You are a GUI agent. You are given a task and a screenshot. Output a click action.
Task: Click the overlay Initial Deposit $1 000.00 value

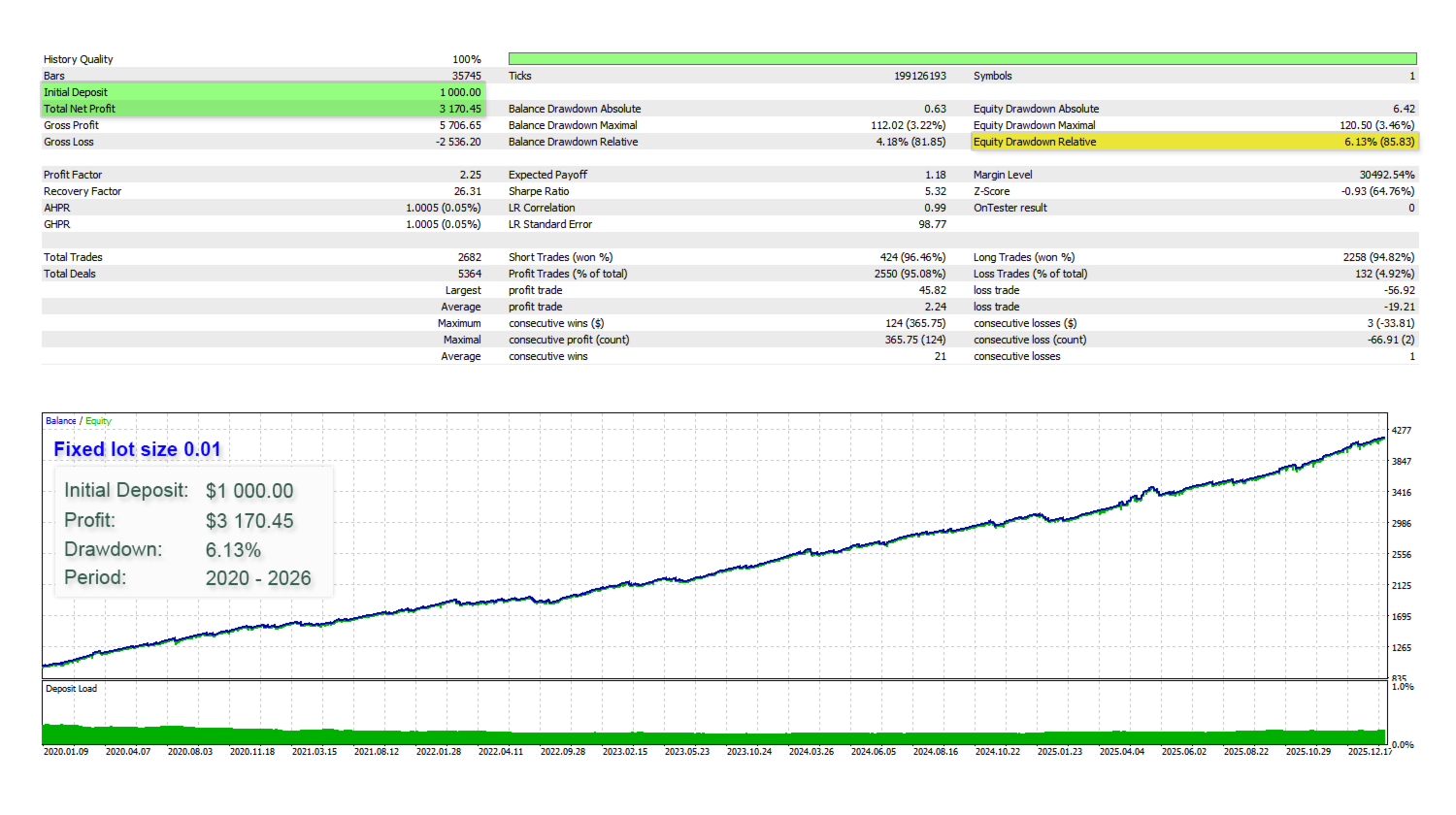point(249,491)
